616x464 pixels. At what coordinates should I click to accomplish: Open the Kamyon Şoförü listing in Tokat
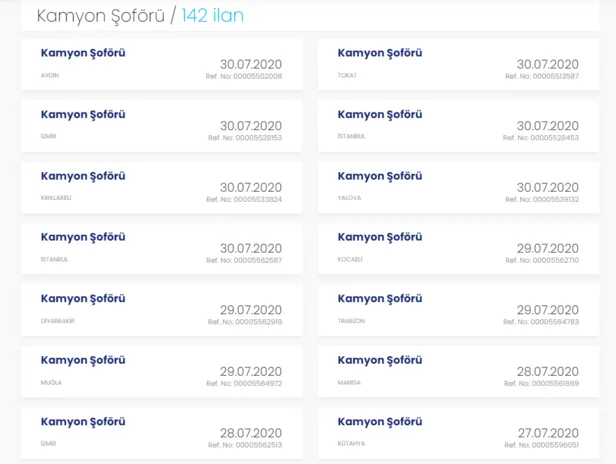tap(380, 53)
